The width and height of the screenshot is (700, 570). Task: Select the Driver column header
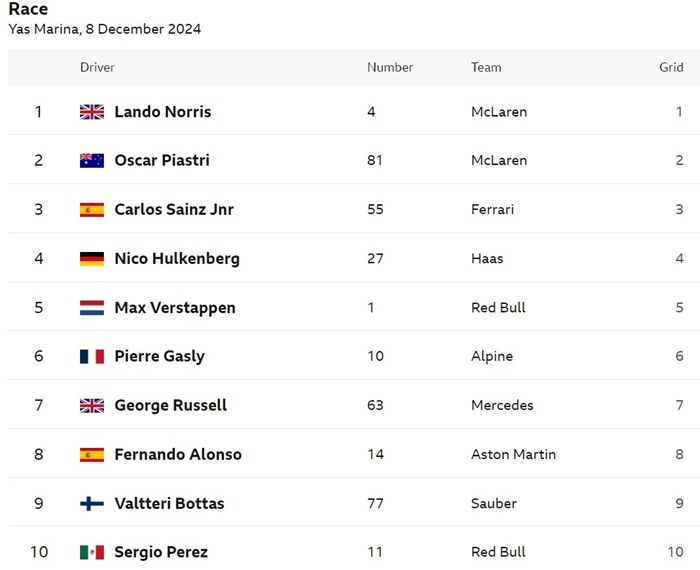pyautogui.click(x=97, y=67)
